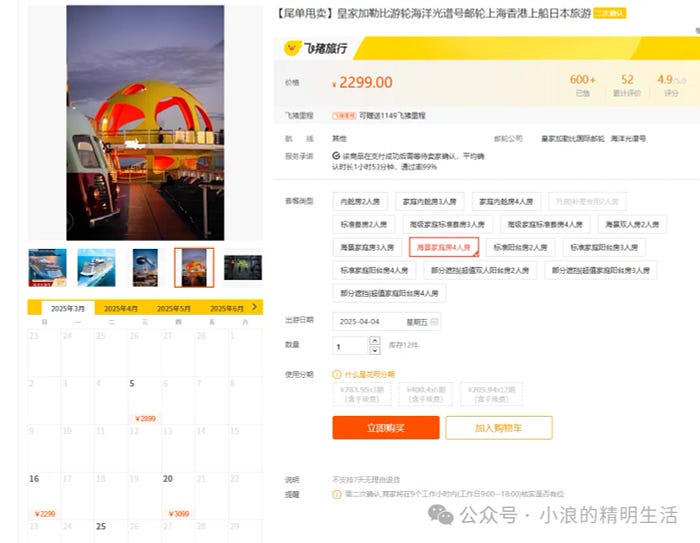Select the 家庭内舱房4人房 package option

pyautogui.click(x=506, y=201)
